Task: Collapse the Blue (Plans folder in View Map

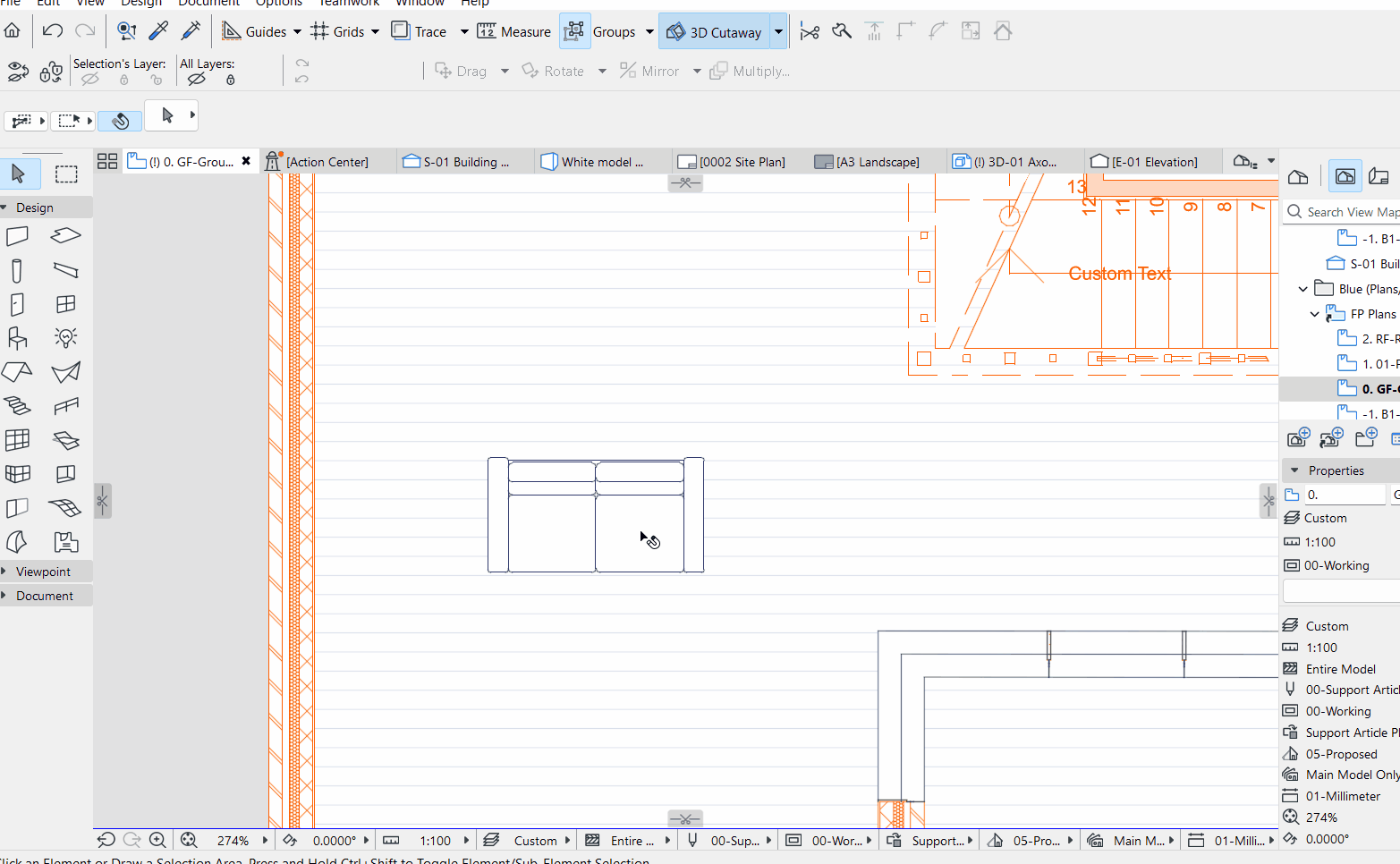Action: [1303, 289]
